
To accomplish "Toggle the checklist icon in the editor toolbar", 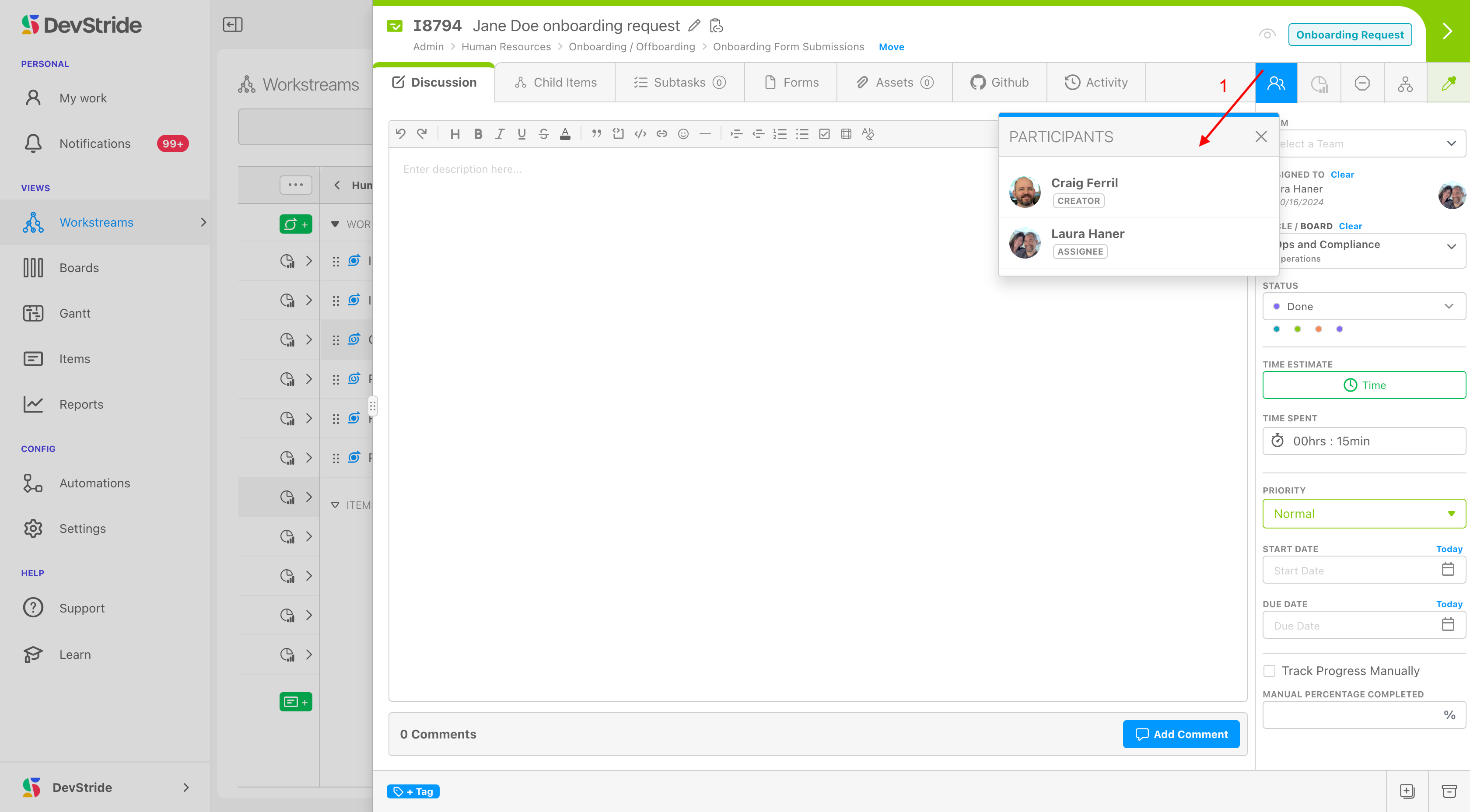I will coord(824,134).
